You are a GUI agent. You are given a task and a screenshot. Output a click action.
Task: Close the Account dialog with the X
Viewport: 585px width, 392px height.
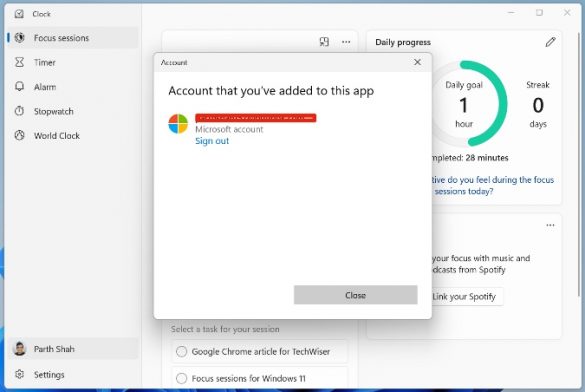(417, 62)
